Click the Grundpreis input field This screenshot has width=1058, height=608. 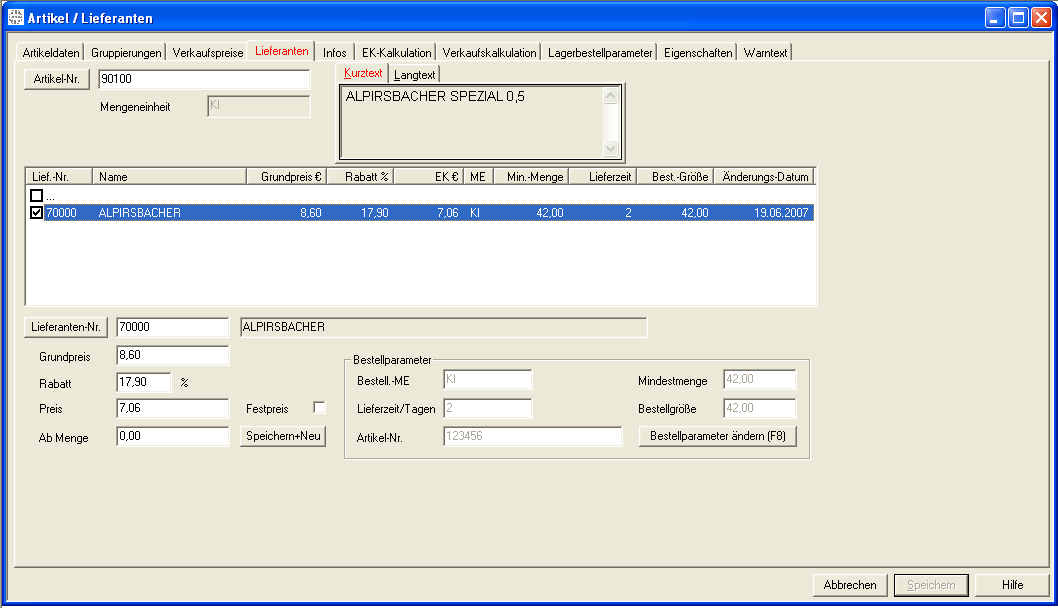point(173,355)
